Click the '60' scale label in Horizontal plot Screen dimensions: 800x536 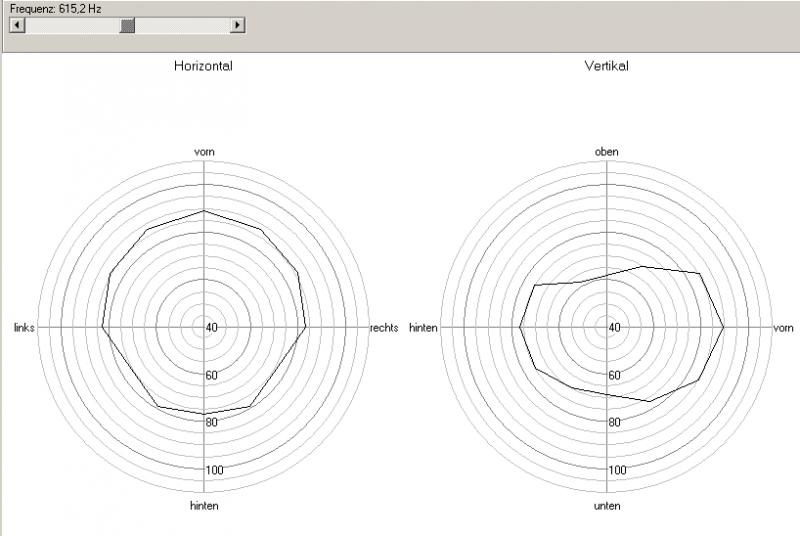tap(211, 375)
